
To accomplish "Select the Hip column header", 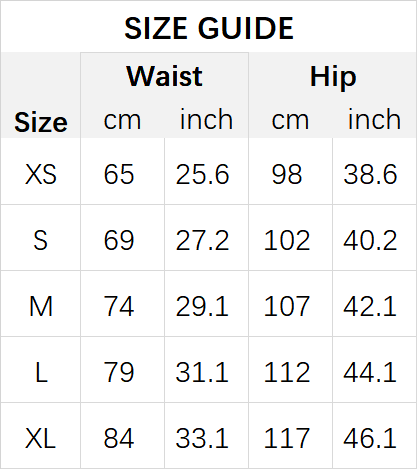I will point(333,77).
